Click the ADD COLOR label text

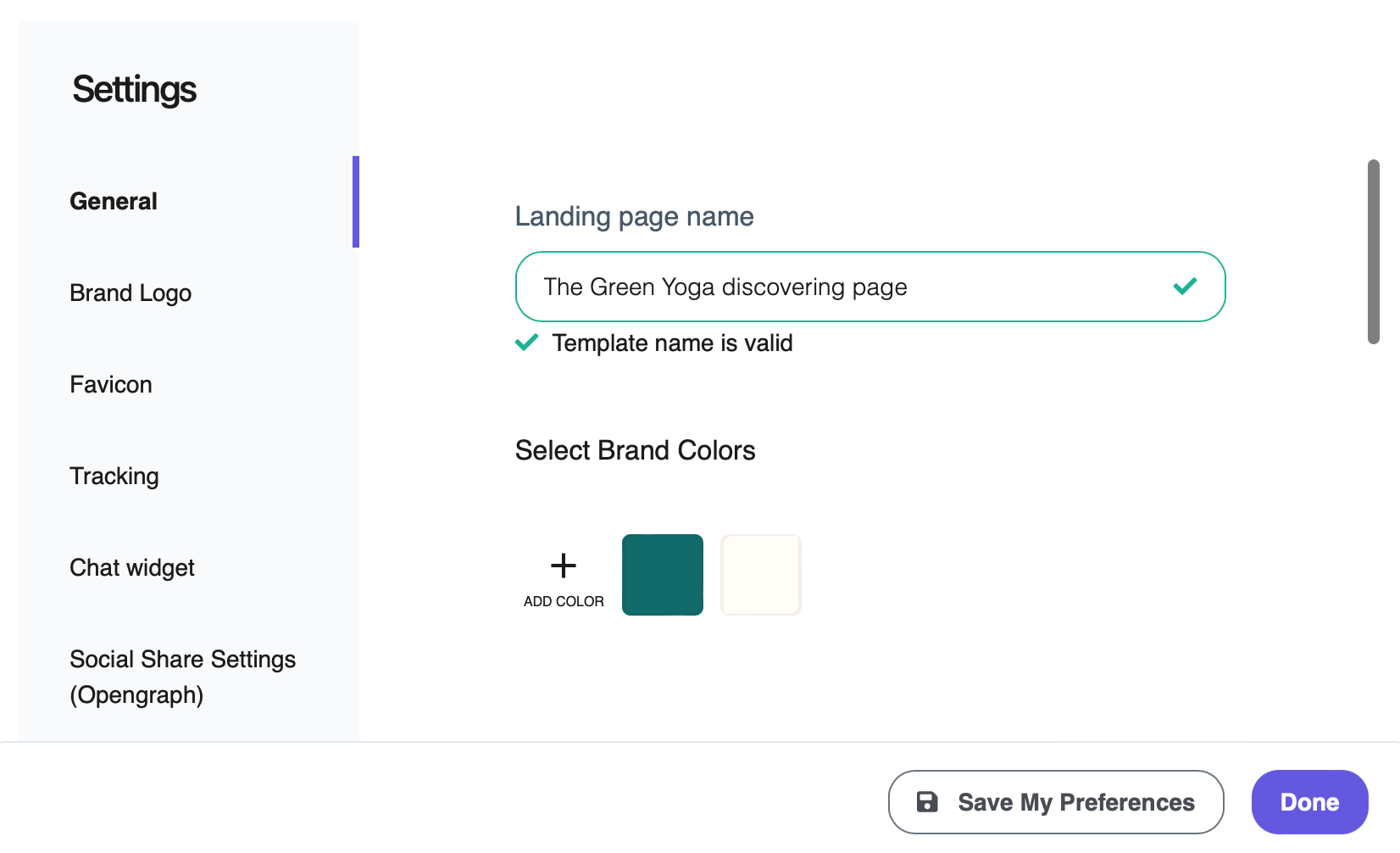click(563, 601)
